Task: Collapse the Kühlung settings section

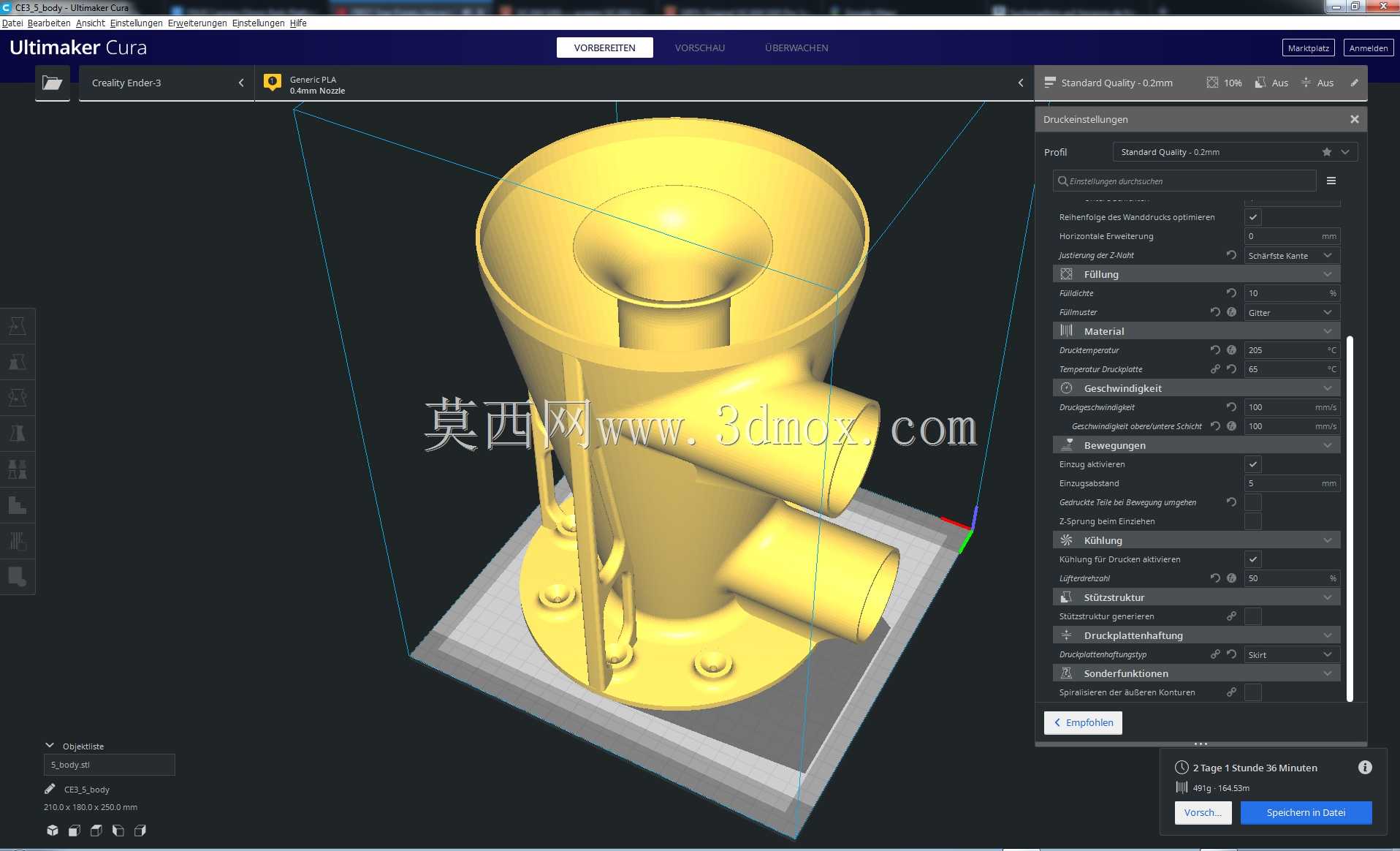Action: tap(1196, 540)
